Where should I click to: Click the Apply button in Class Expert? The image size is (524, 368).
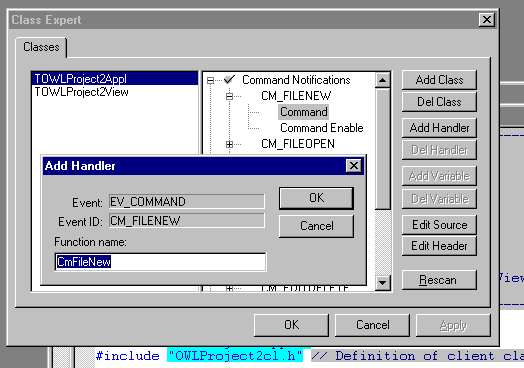click(x=453, y=325)
